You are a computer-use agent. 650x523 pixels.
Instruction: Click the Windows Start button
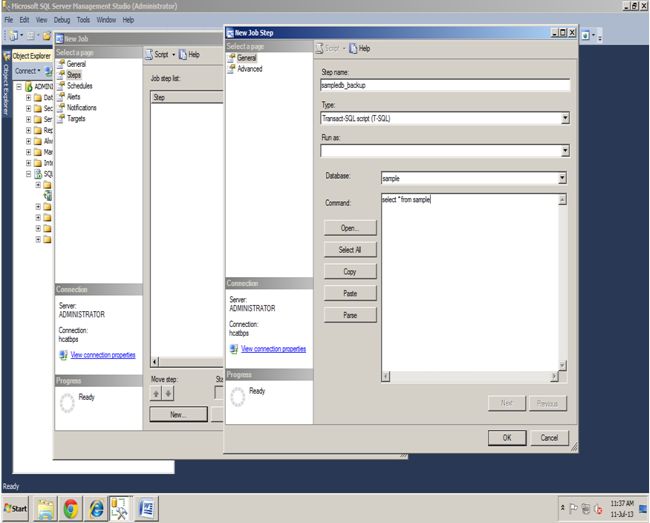15,508
